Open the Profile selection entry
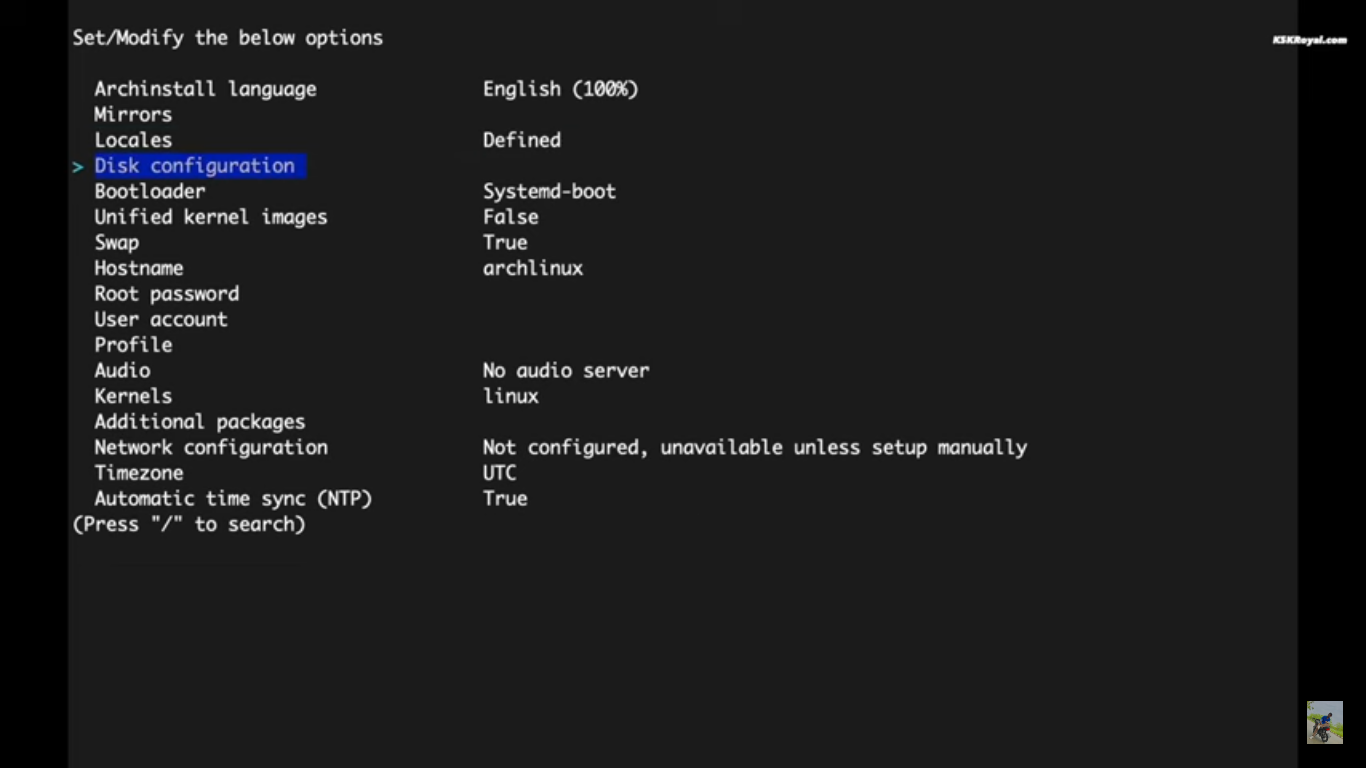Image resolution: width=1366 pixels, height=768 pixels. tap(133, 344)
